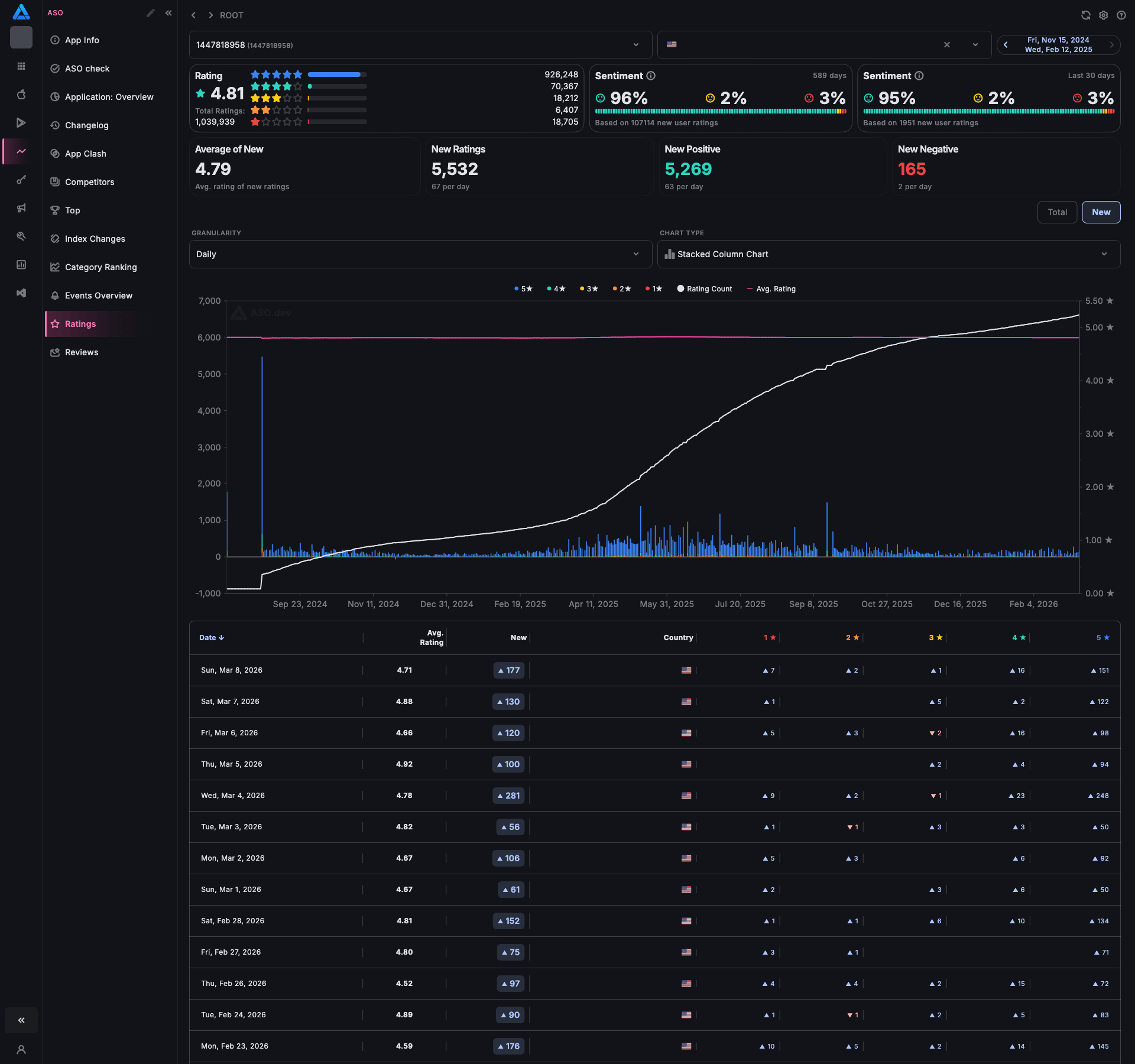The image size is (1135, 1064).
Task: Toggle Avg. Rating line in chart legend
Action: click(771, 289)
